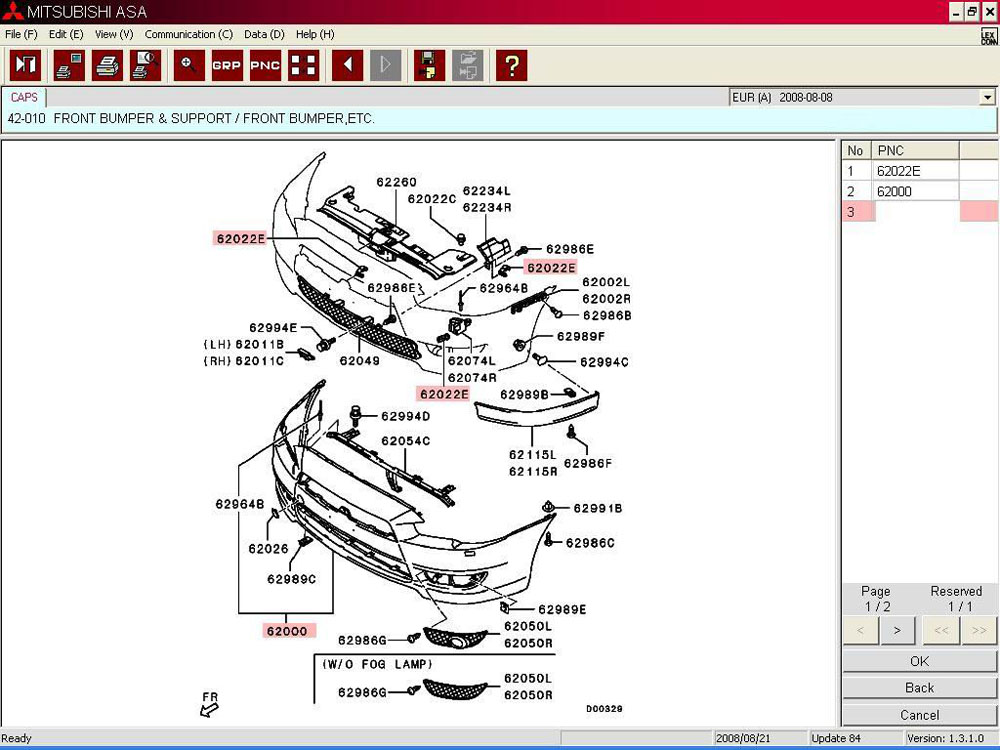This screenshot has width=1000, height=750.
Task: Go to next page with > button
Action: pyautogui.click(x=897, y=630)
